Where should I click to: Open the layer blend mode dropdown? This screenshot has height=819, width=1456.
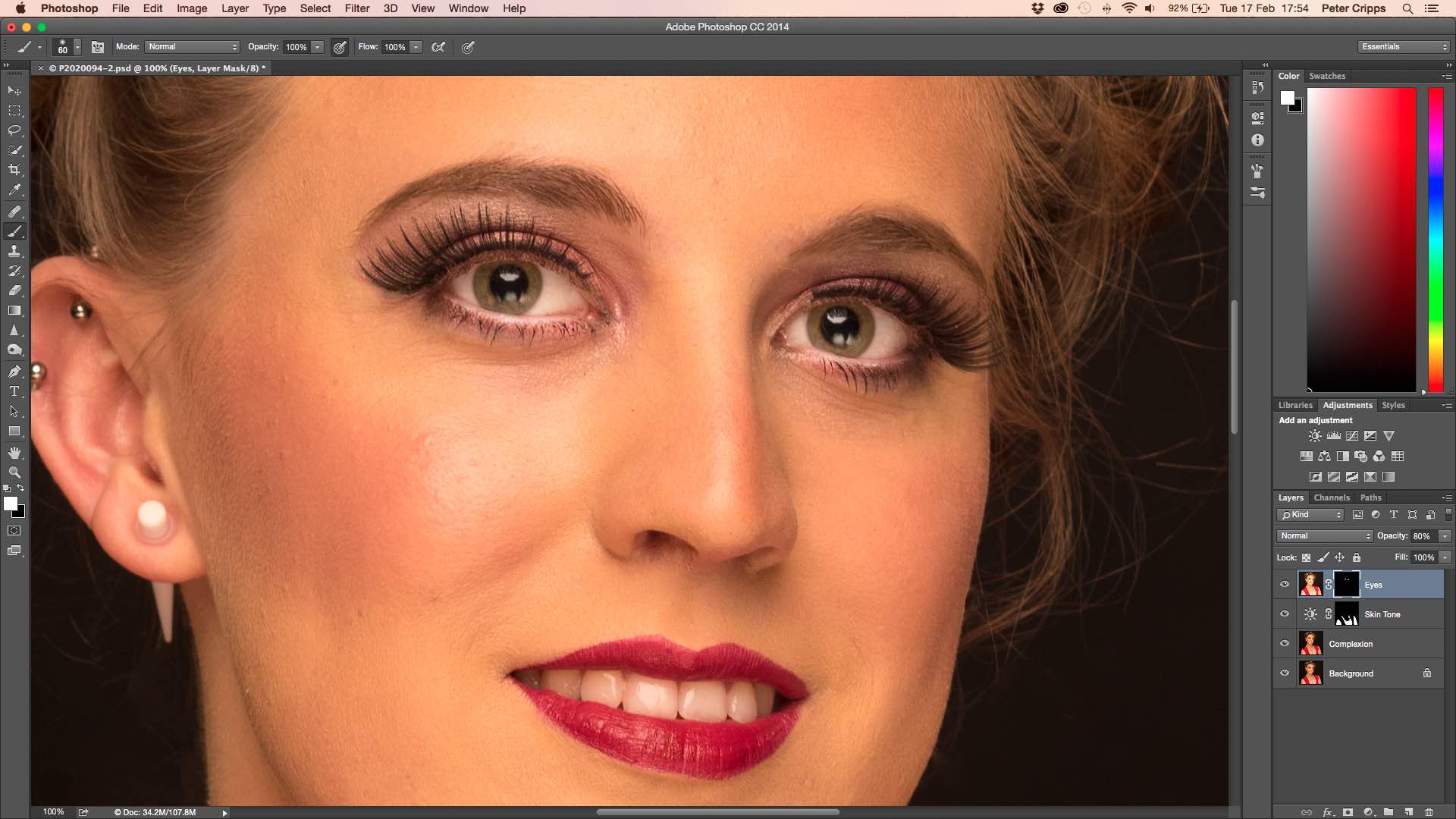pos(1324,536)
